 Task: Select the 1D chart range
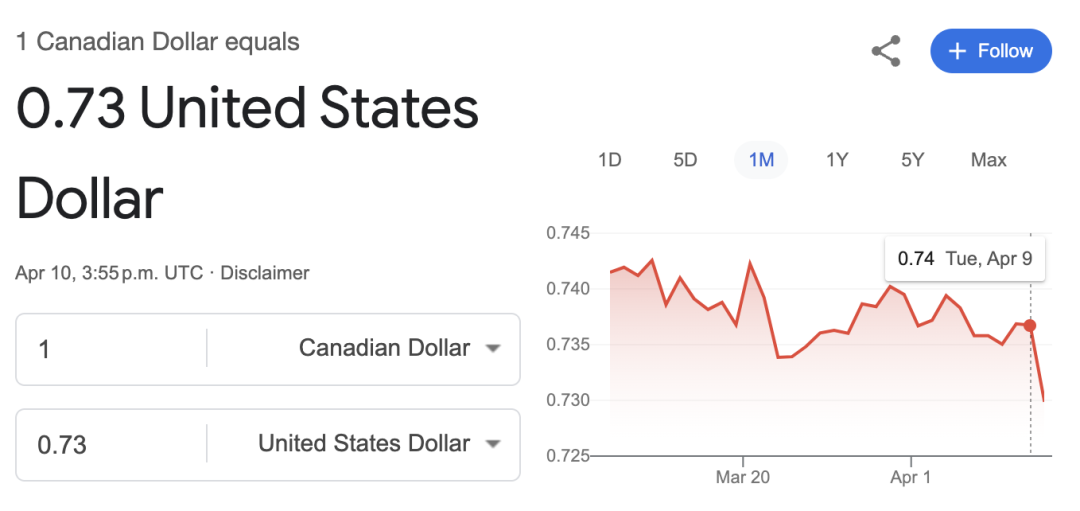click(610, 160)
